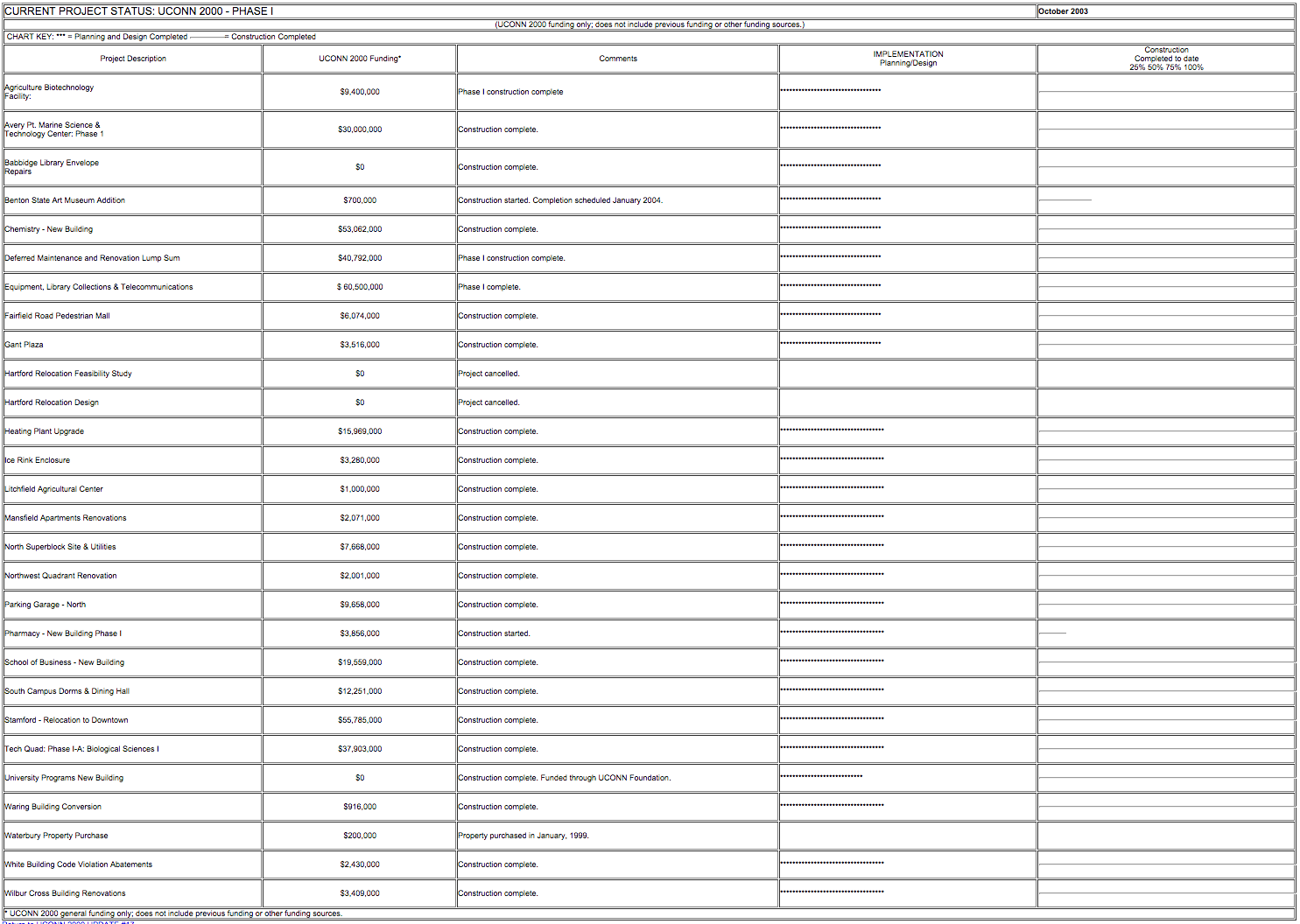This screenshot has height=924, width=1300.
Task: Click the Wilbur Cross Building Renovations planning dotted line
Action: click(x=832, y=892)
